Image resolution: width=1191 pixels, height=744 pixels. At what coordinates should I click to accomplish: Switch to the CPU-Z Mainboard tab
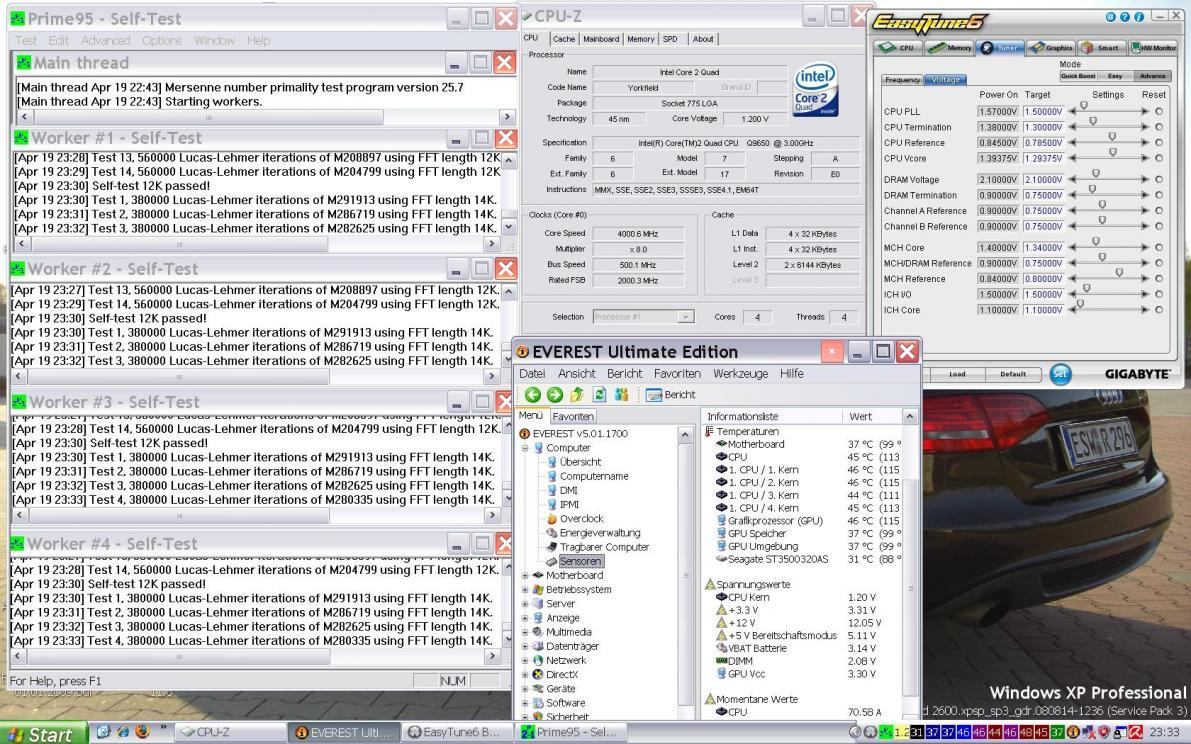pos(601,39)
